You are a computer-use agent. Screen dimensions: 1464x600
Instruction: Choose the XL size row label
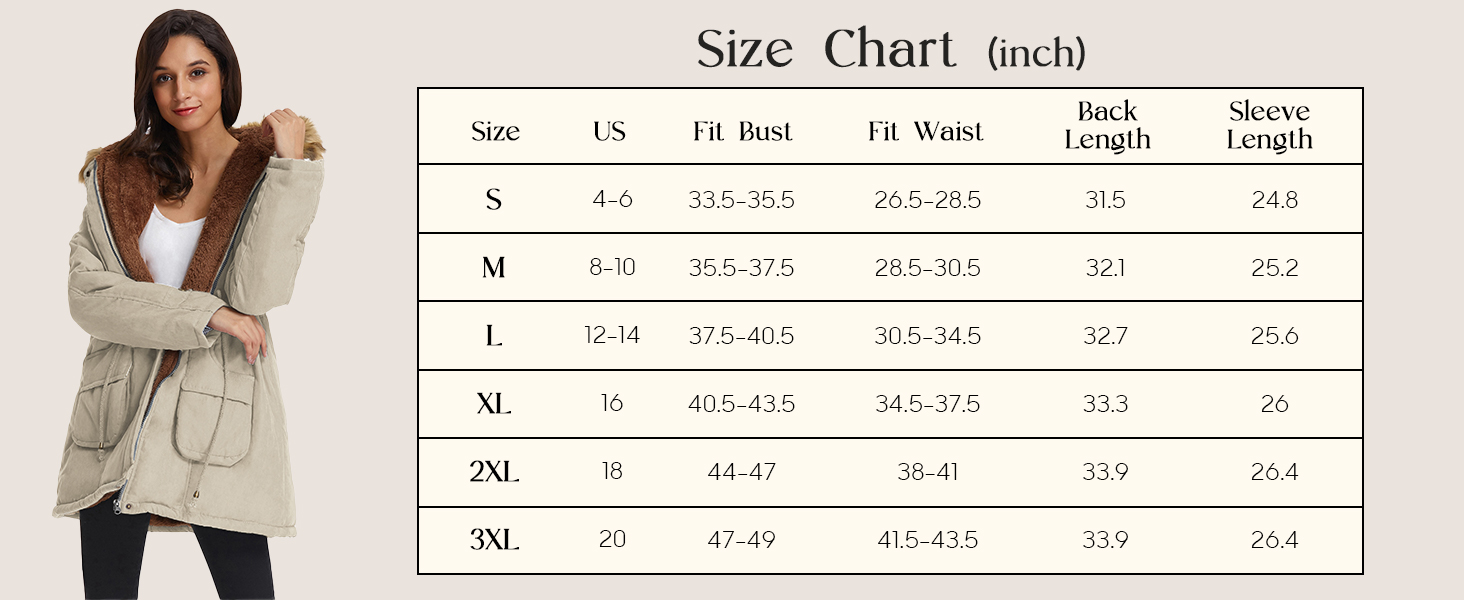[494, 404]
